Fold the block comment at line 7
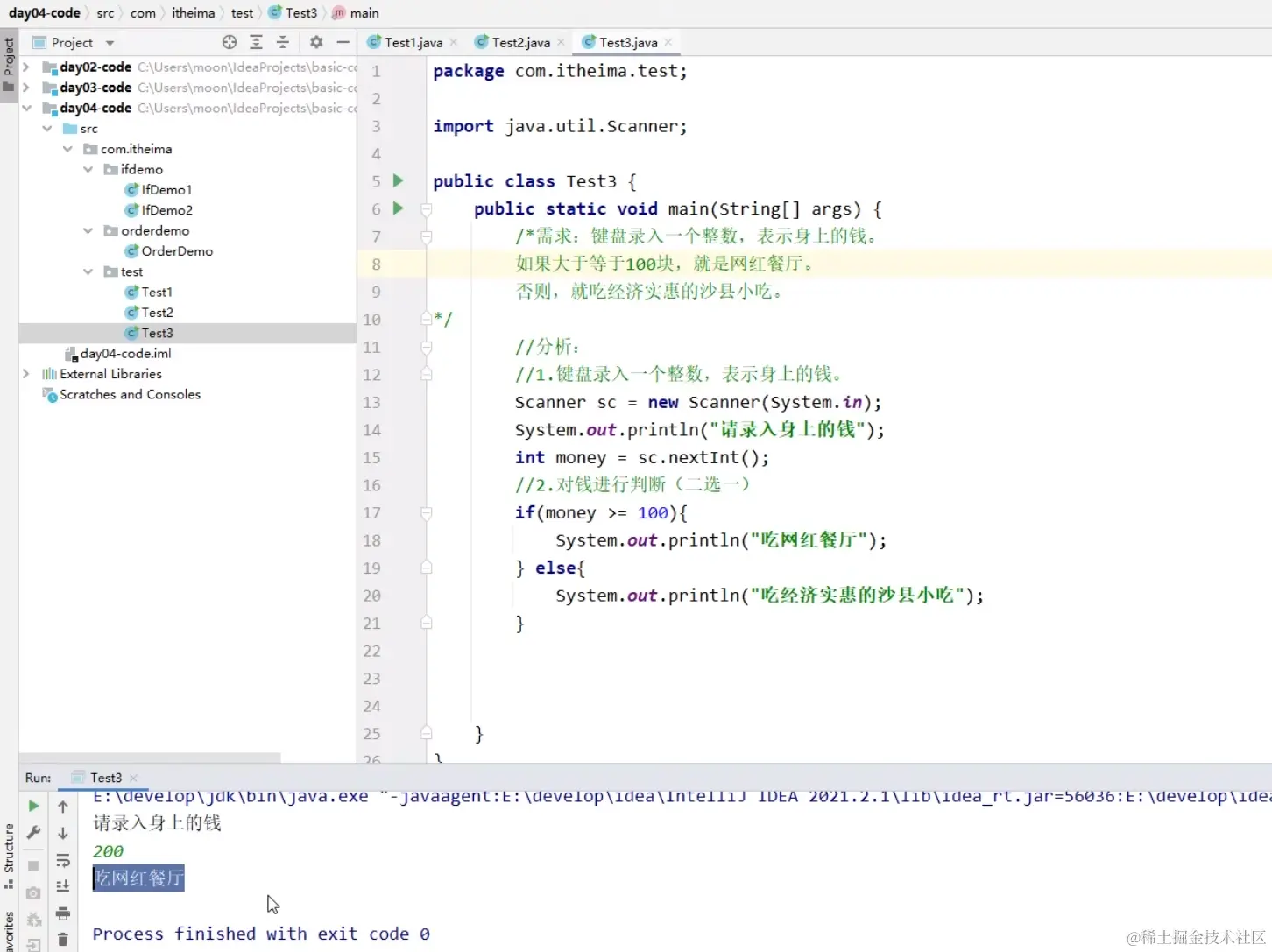The width and height of the screenshot is (1272, 952). tap(427, 236)
